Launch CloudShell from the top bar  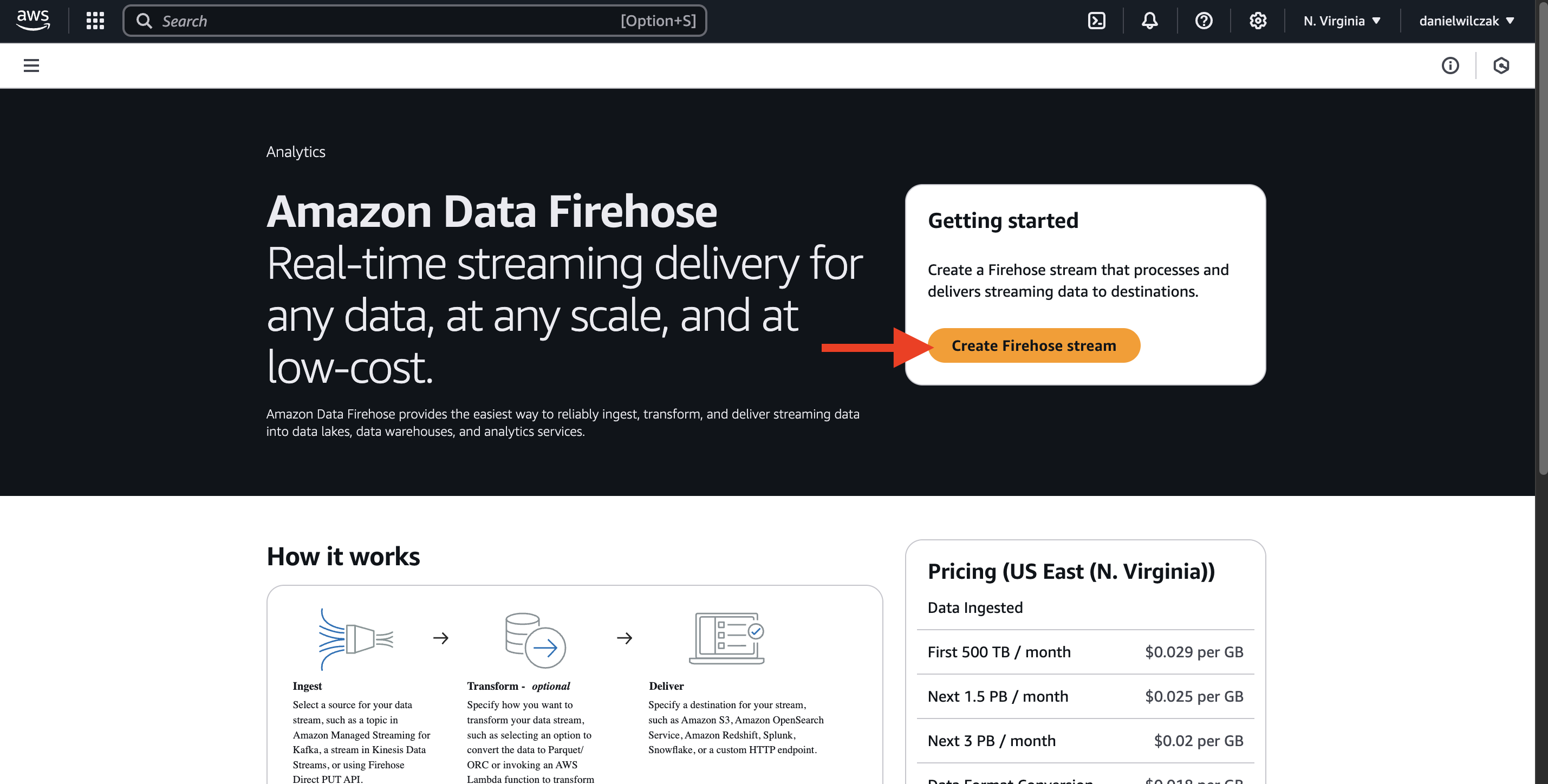pos(1097,21)
